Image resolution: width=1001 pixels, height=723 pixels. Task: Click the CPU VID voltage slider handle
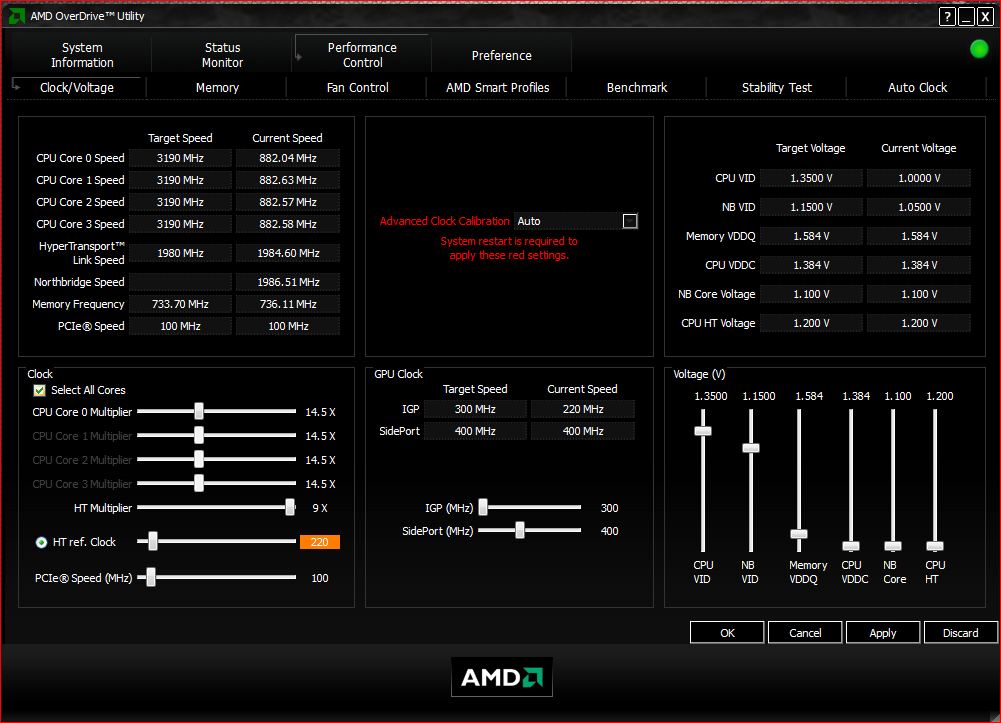(703, 431)
